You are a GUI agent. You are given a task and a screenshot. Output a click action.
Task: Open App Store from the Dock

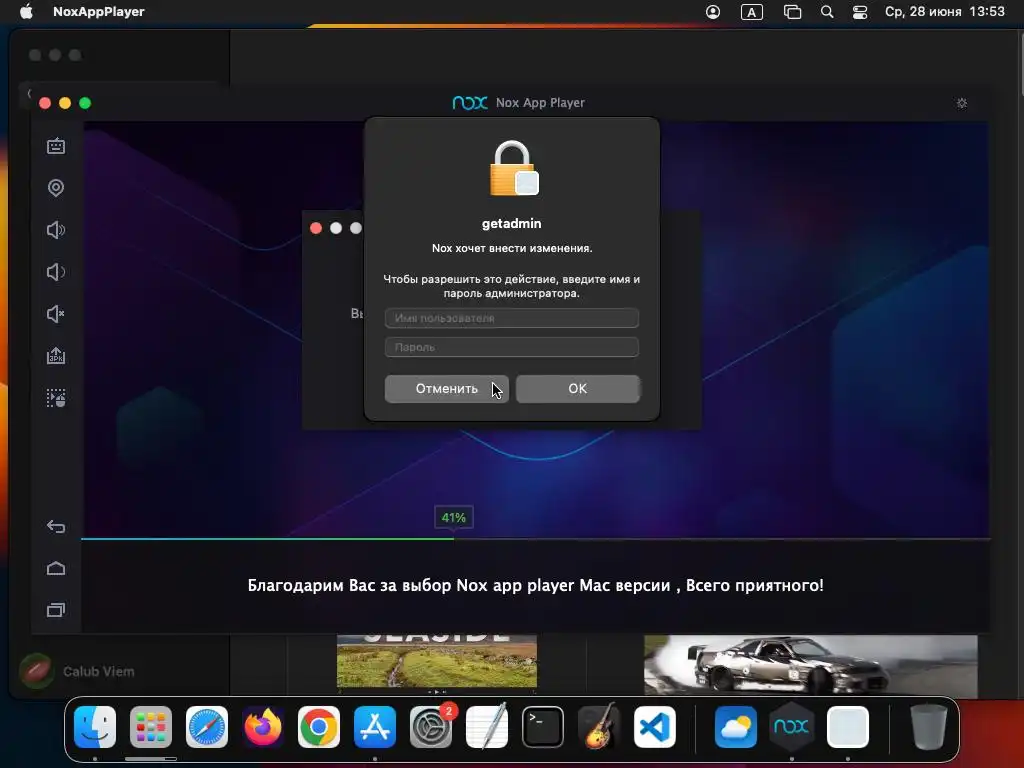tap(375, 727)
